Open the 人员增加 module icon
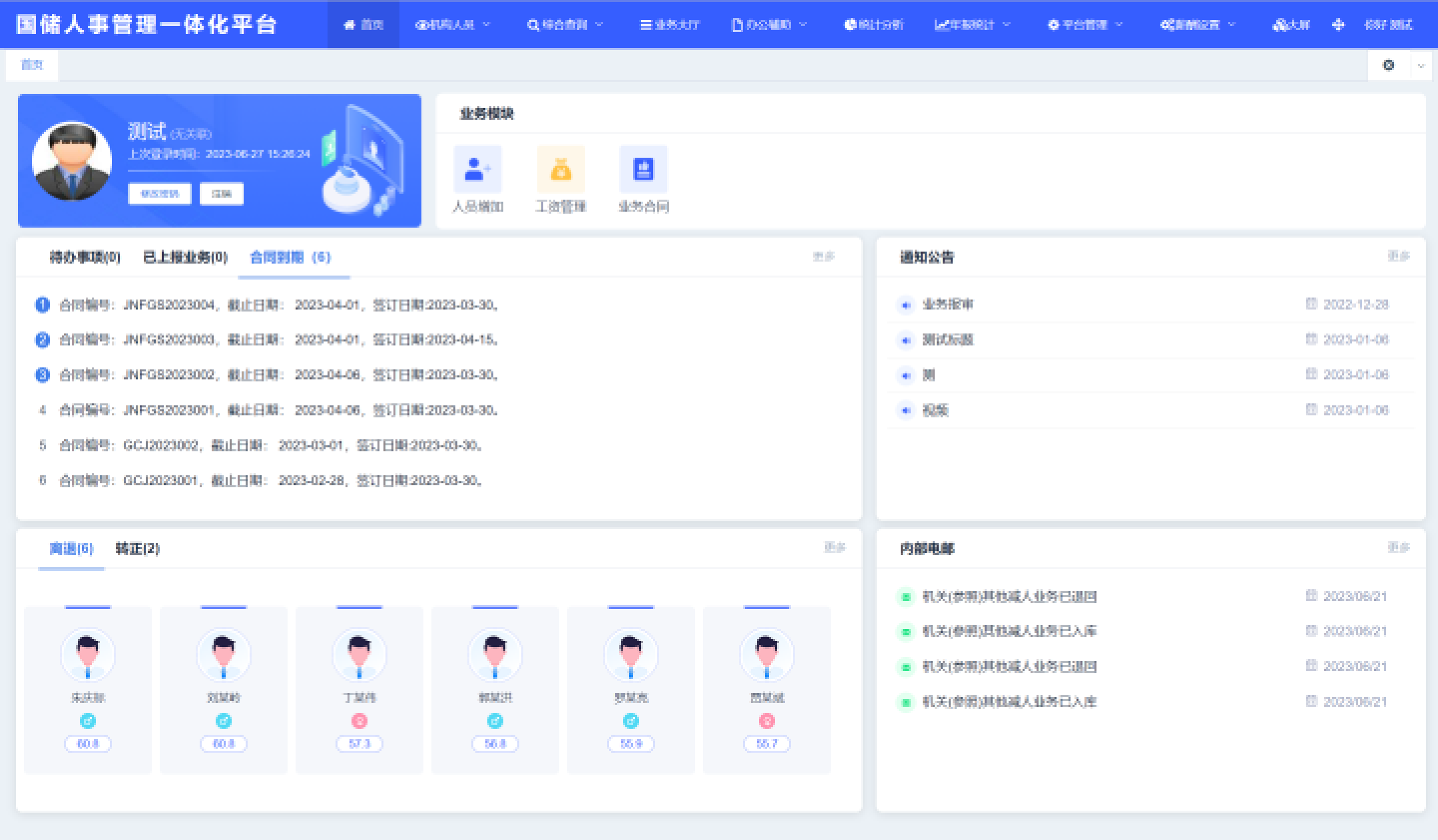This screenshot has width=1438, height=840. pos(477,169)
